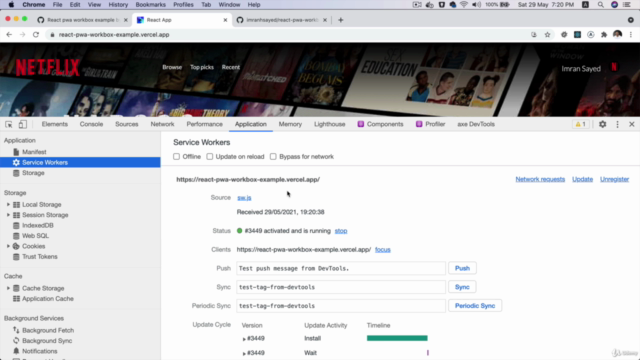
Task: Expand the #3449 Wait row
Action: [244, 353]
